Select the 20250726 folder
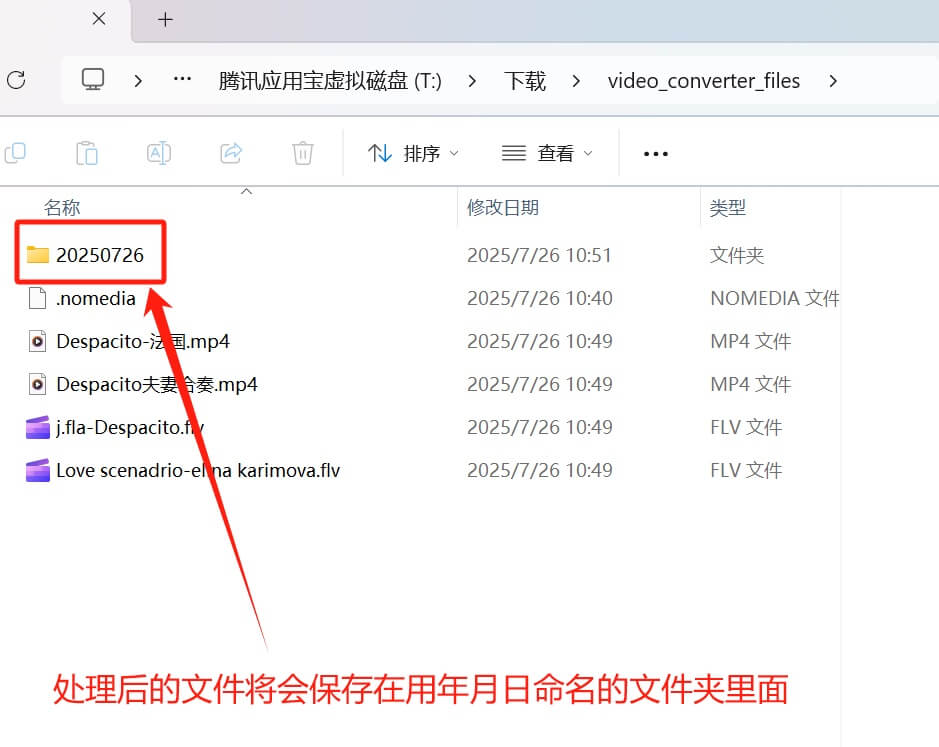 [x=99, y=255]
